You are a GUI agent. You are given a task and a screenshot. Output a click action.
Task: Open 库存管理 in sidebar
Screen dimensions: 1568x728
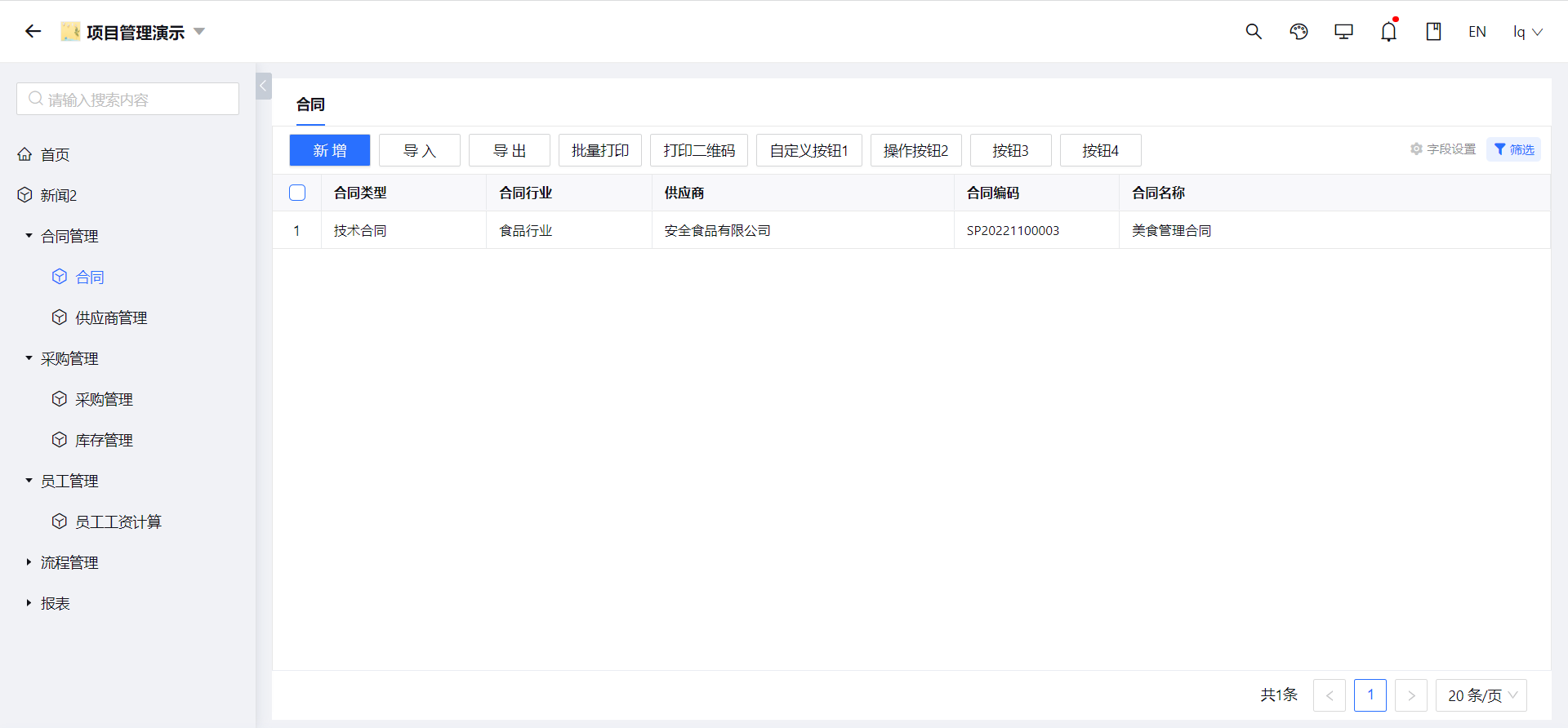tap(104, 440)
